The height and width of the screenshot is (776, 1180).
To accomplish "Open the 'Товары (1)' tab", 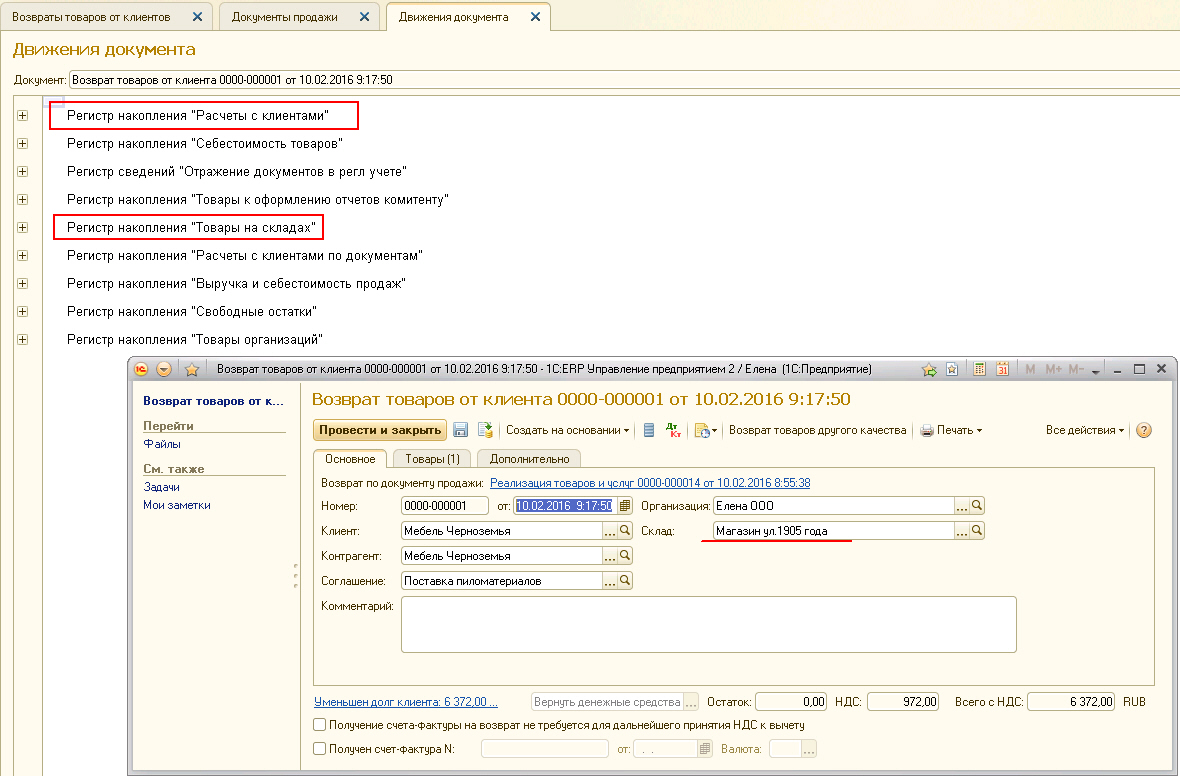I will point(432,458).
